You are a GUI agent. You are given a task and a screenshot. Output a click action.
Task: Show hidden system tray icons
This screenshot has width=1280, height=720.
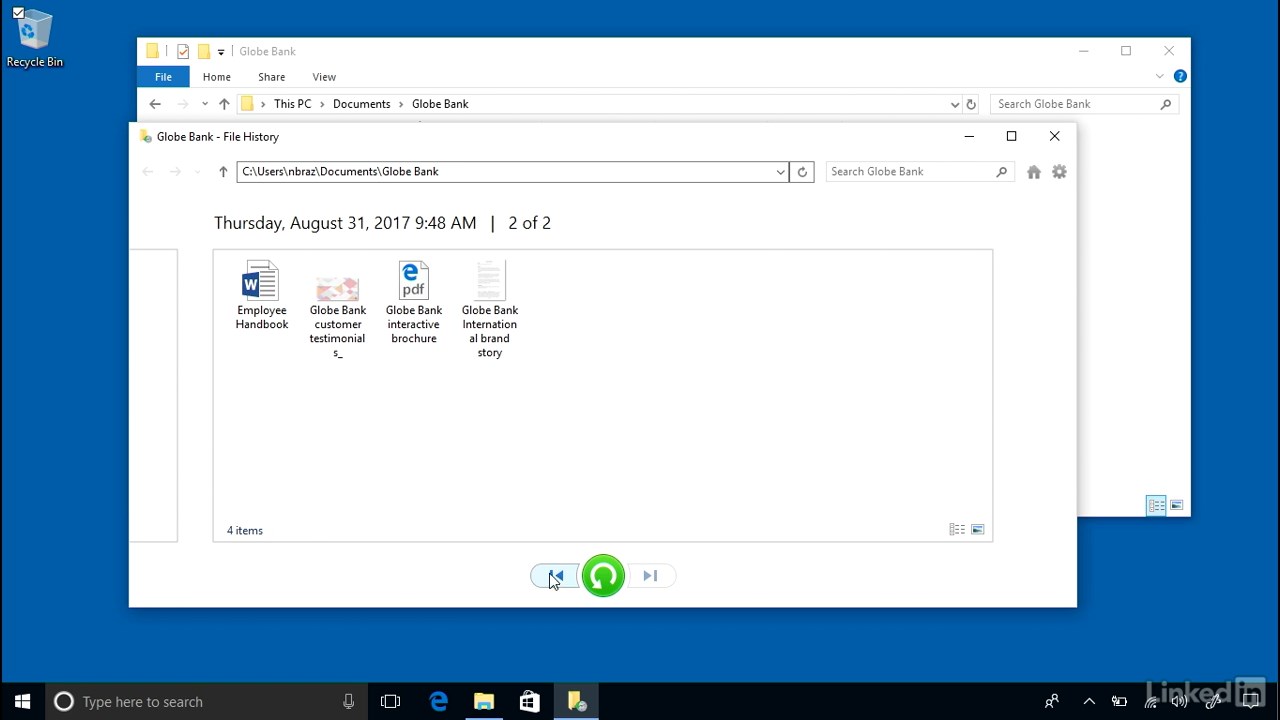click(x=1089, y=702)
